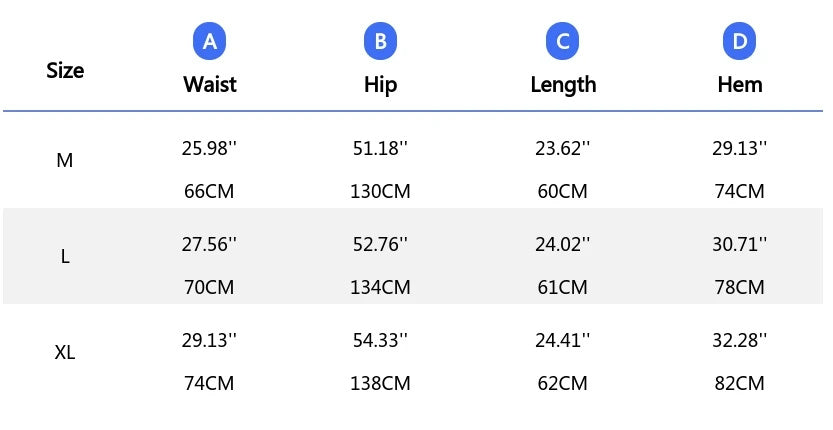This screenshot has height=430, width=833.
Task: Select the Length column header
Action: (x=563, y=84)
